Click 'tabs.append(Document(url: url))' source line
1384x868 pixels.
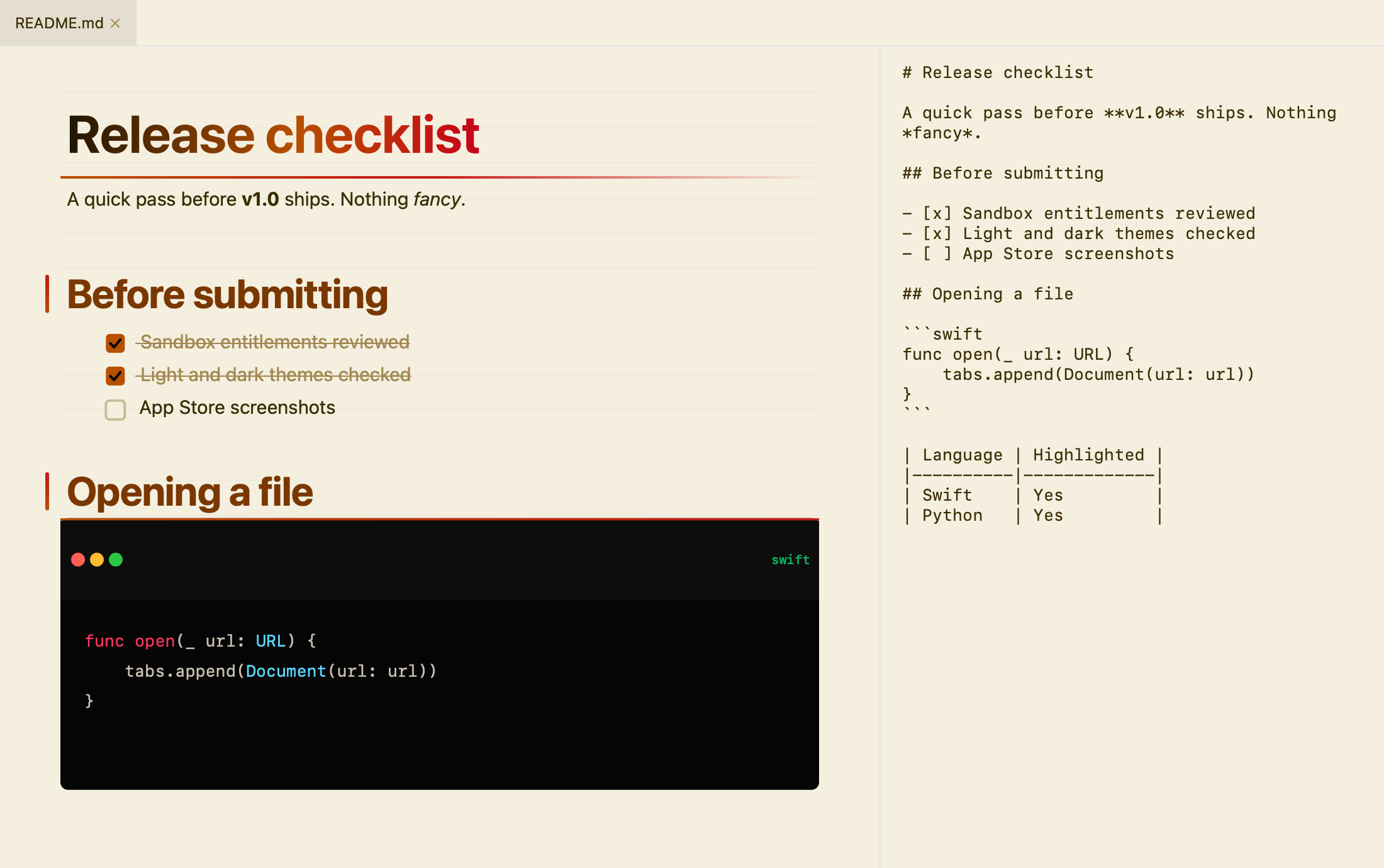click(x=1098, y=374)
